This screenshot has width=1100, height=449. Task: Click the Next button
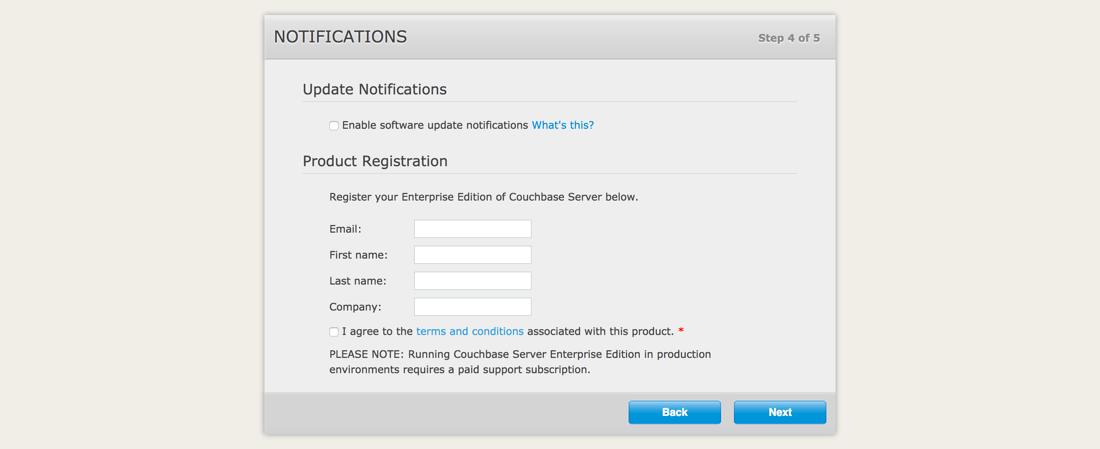(779, 413)
